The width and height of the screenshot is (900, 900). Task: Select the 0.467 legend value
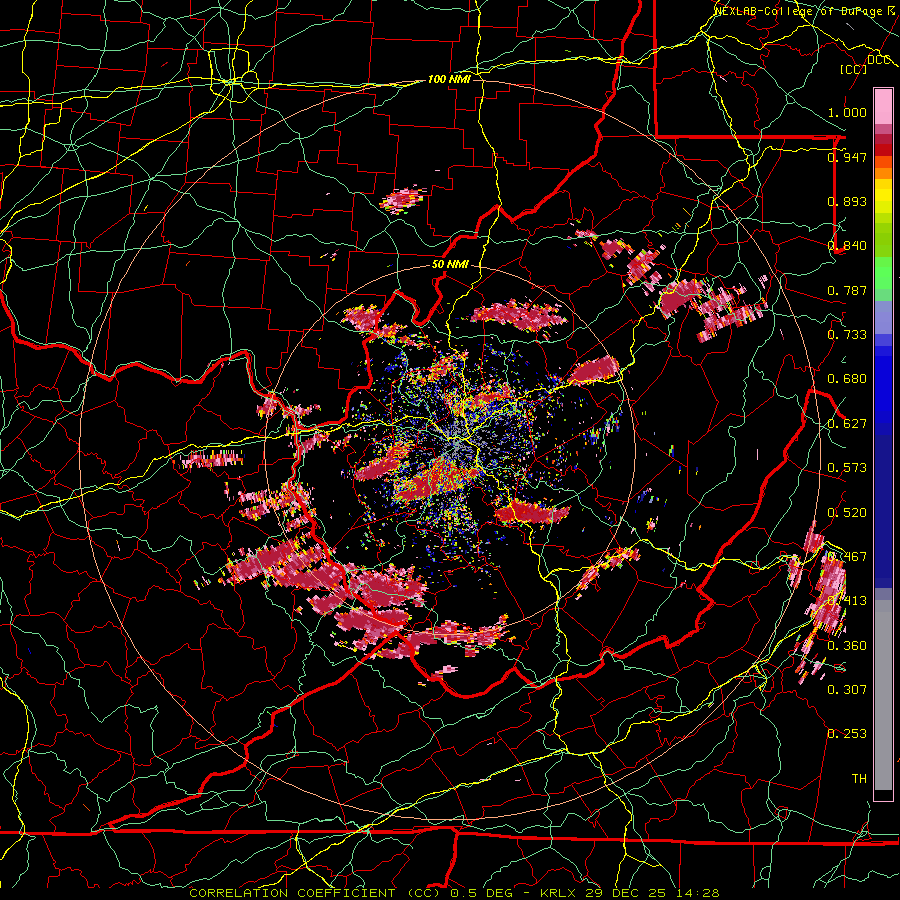coord(847,557)
